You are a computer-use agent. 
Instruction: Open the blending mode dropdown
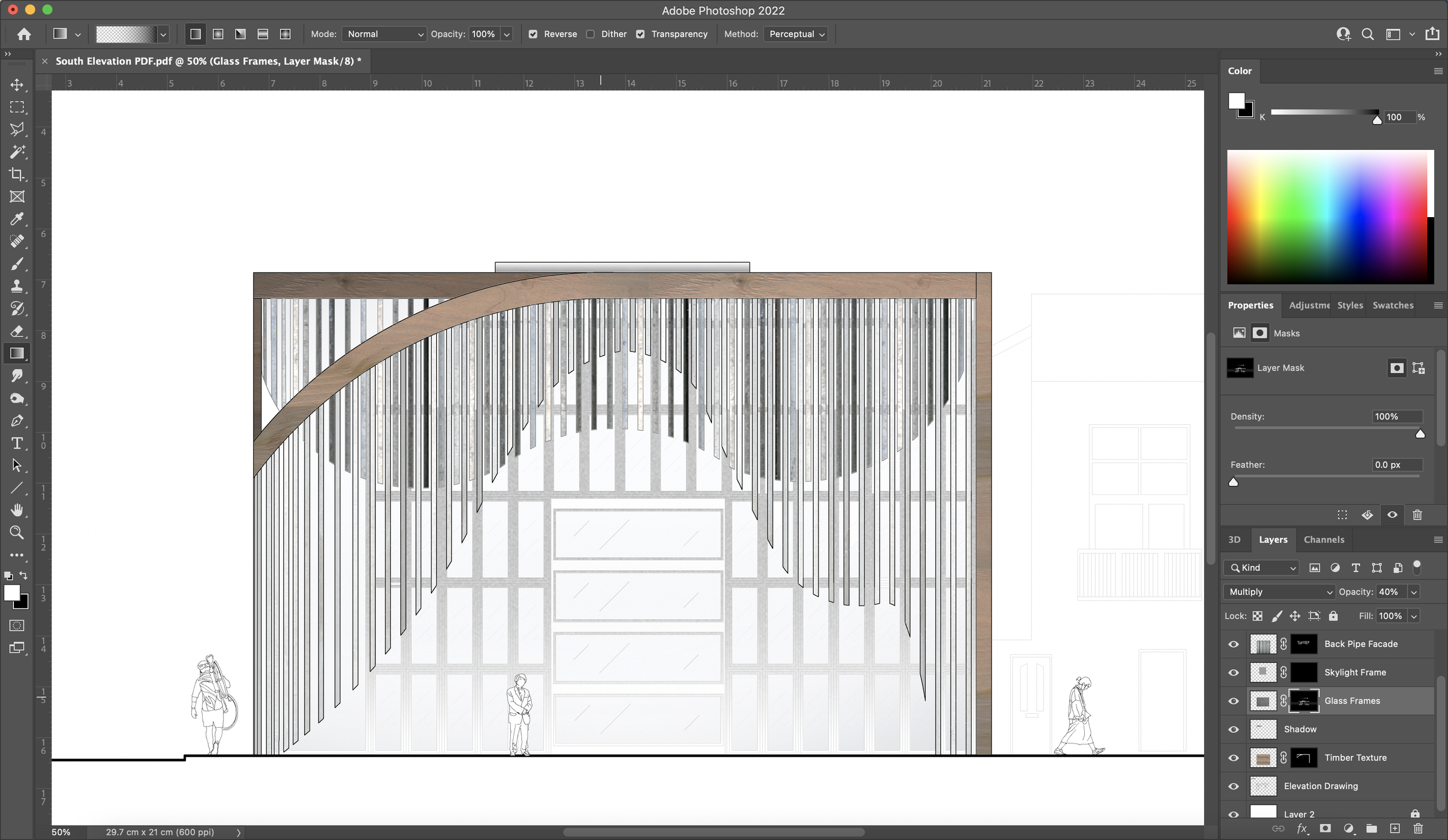pos(1281,591)
